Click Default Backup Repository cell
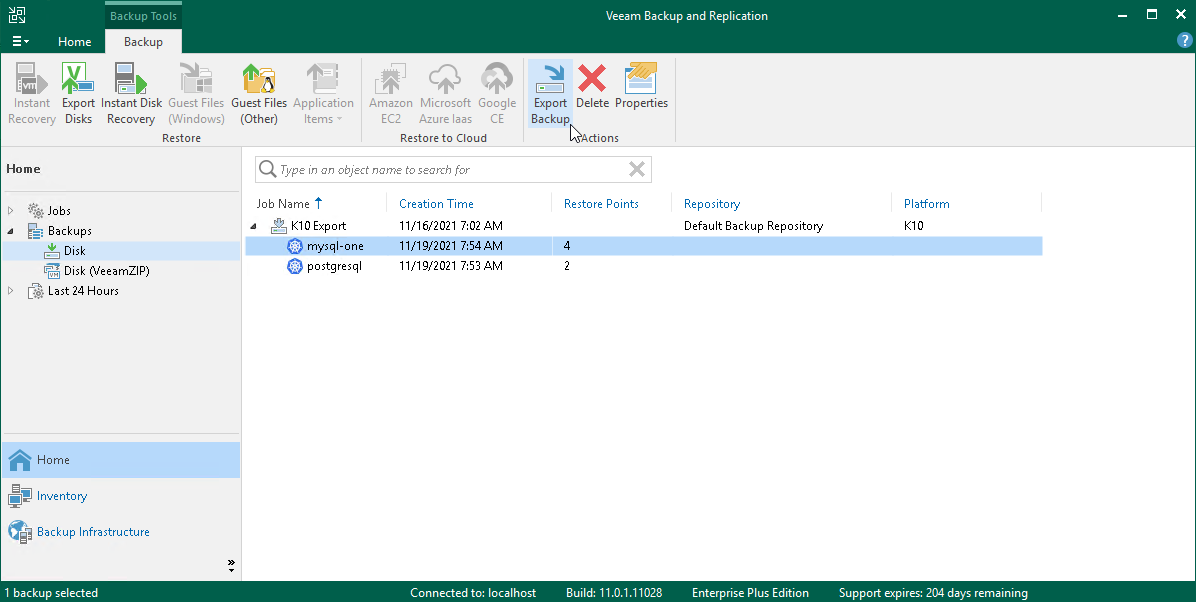The height and width of the screenshot is (602, 1196). pos(753,226)
